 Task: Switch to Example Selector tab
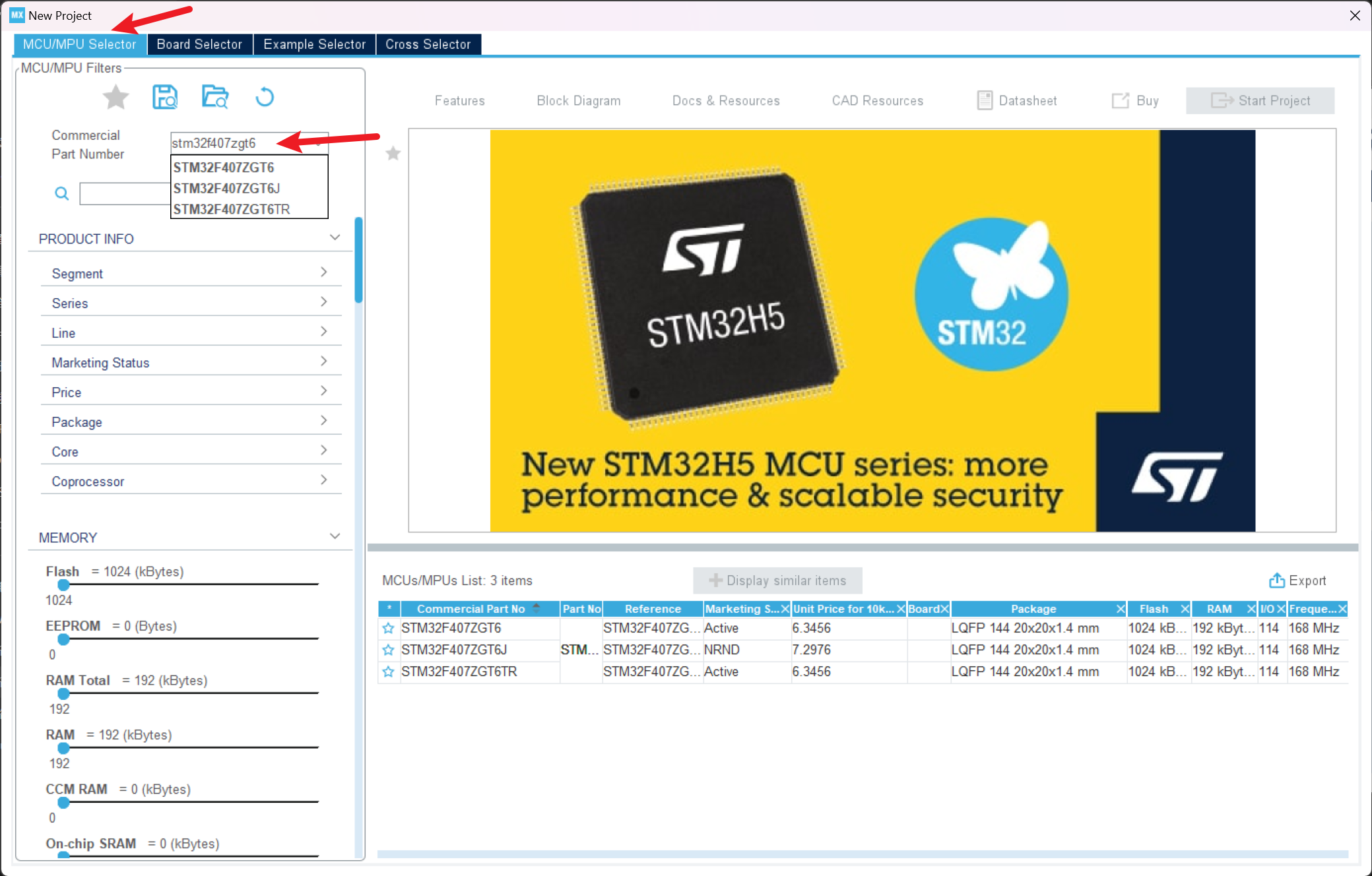pos(314,44)
